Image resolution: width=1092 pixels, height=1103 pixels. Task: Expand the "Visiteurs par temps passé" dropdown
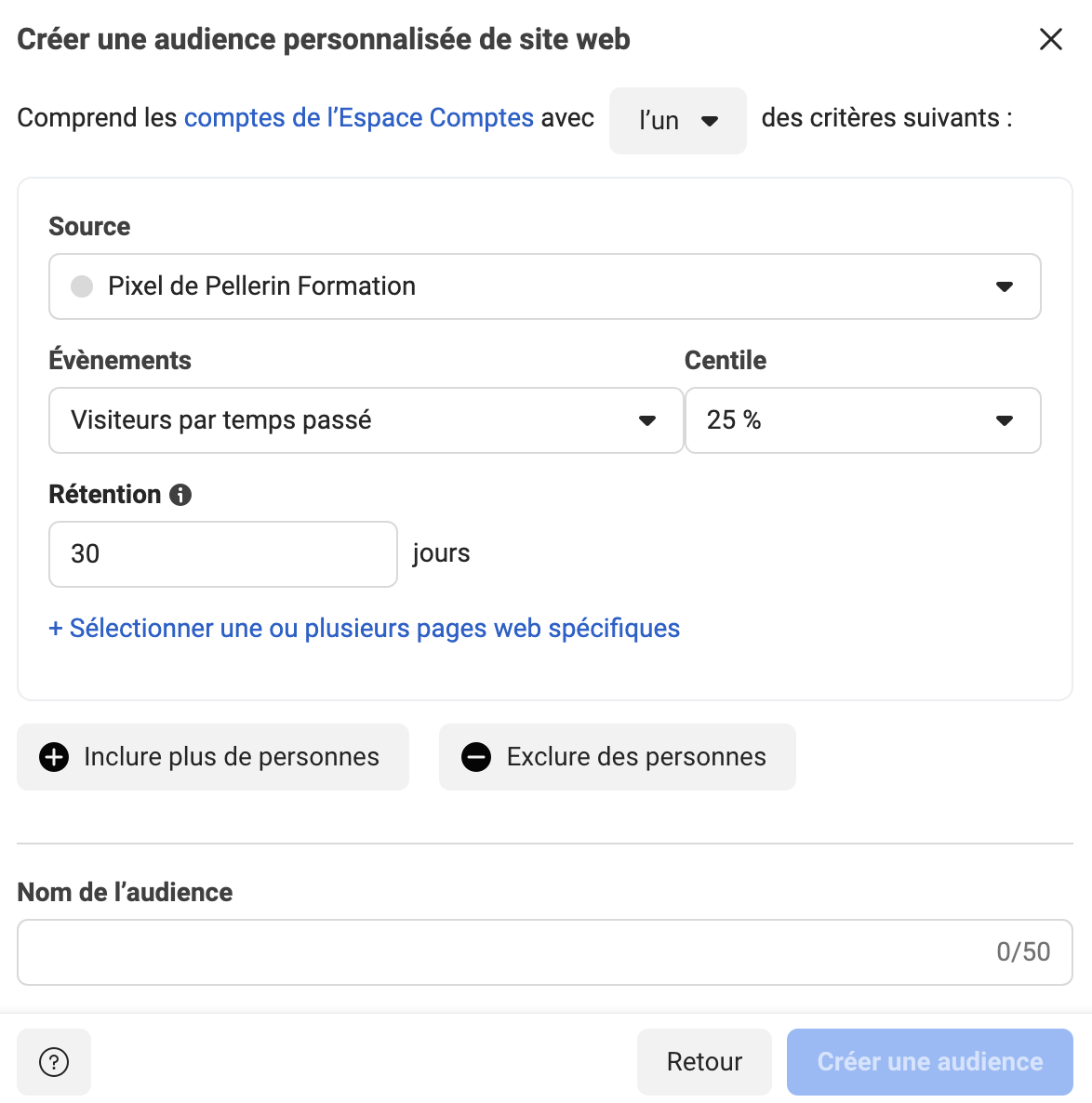366,420
